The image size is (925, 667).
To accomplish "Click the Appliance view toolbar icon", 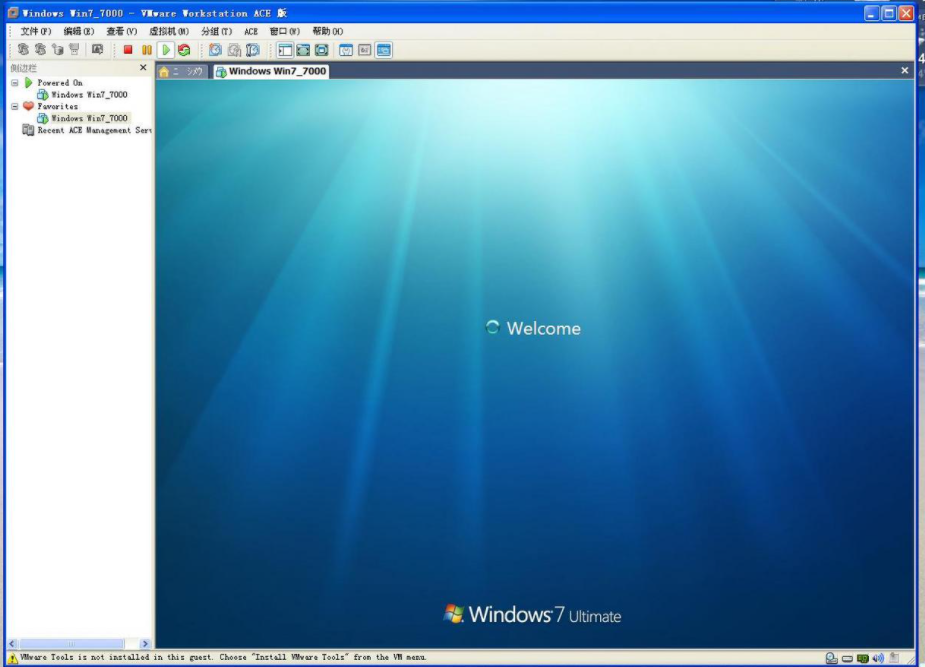I will pyautogui.click(x=365, y=50).
